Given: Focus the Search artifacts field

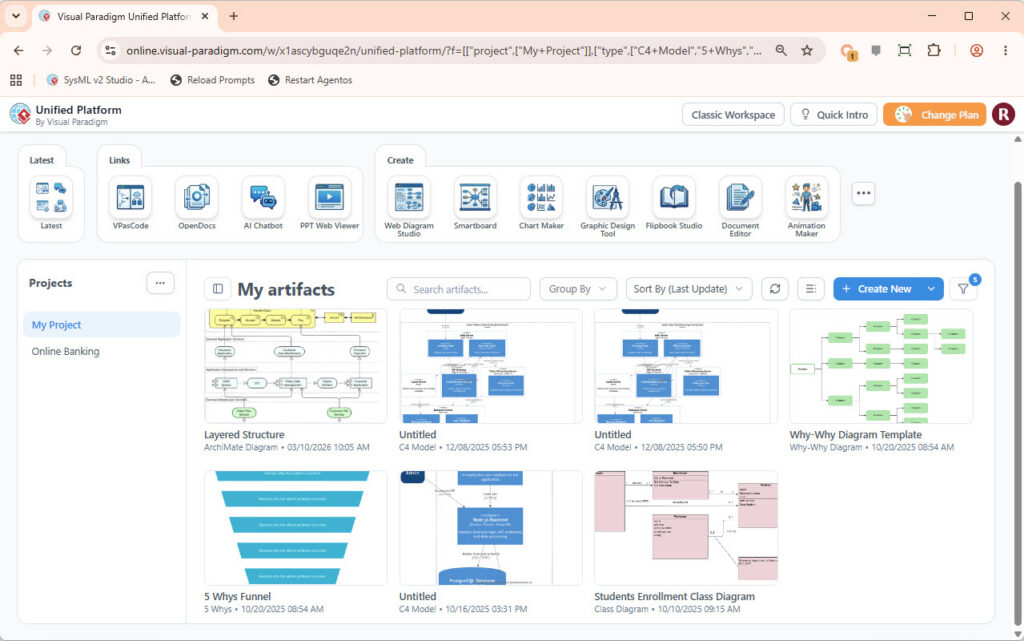Looking at the screenshot, I should pyautogui.click(x=458, y=289).
